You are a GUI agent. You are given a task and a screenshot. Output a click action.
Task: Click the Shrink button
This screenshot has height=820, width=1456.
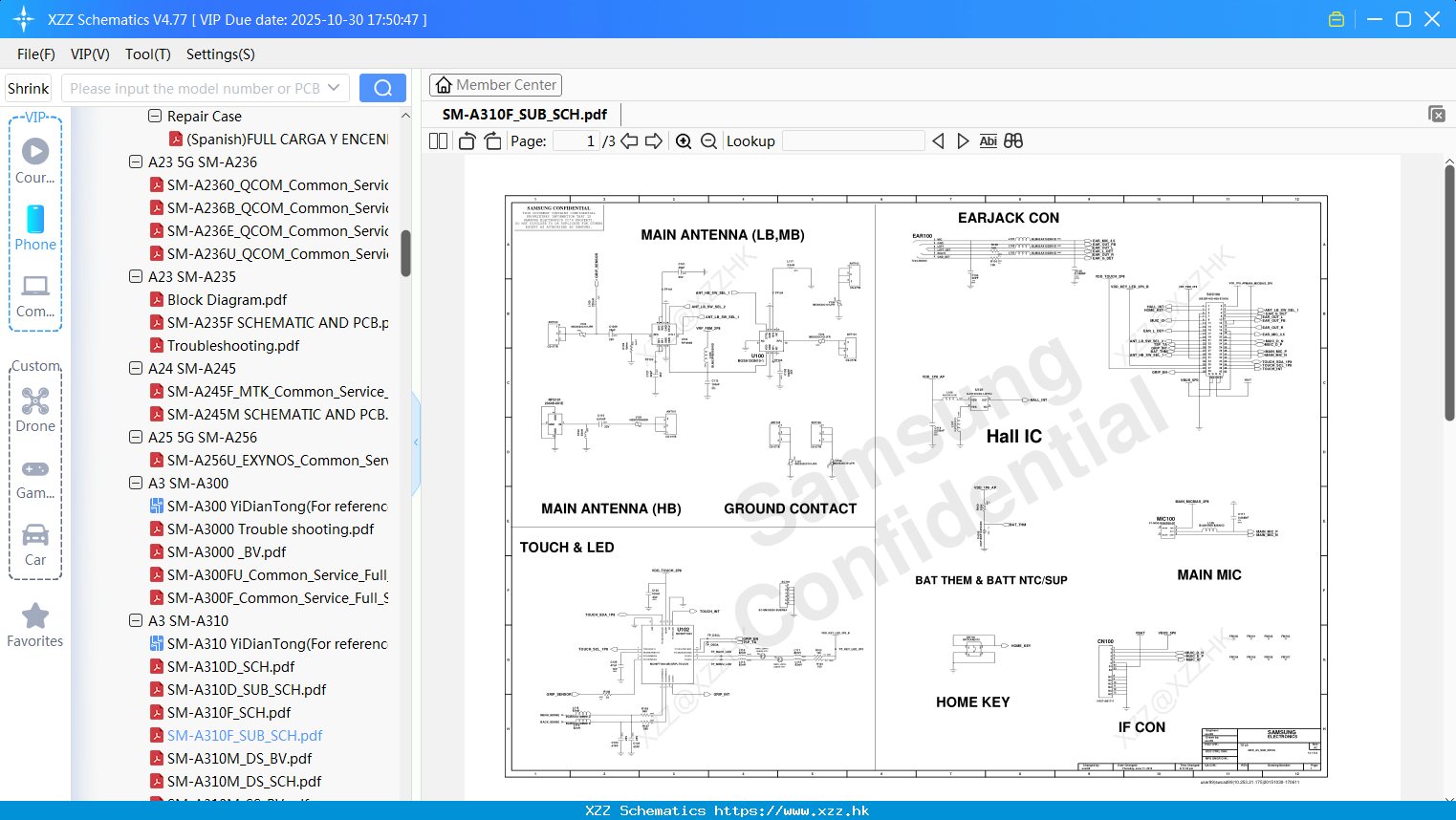point(29,88)
